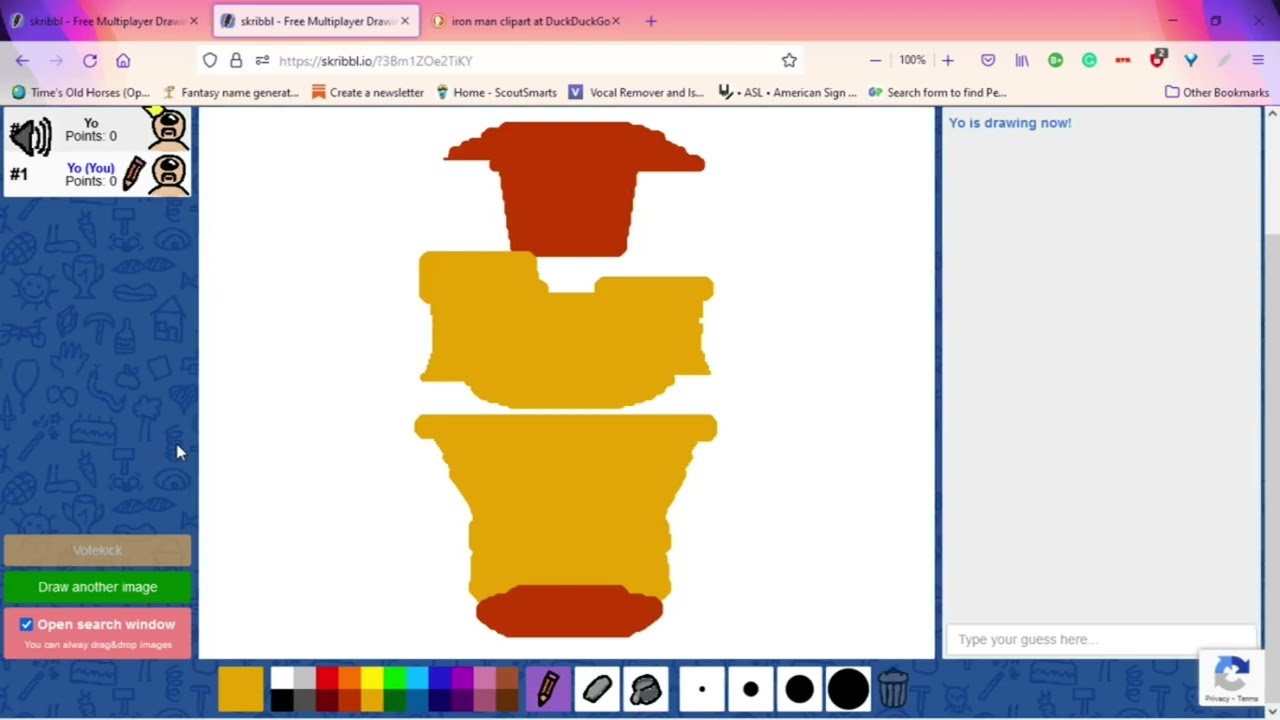Select the pencil drawing tool
This screenshot has width=1280, height=720.
click(x=548, y=689)
